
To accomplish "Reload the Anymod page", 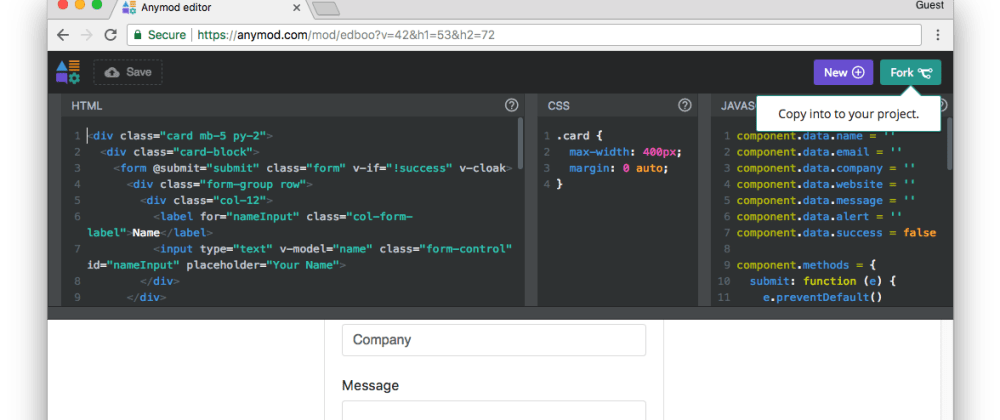I will click(110, 35).
